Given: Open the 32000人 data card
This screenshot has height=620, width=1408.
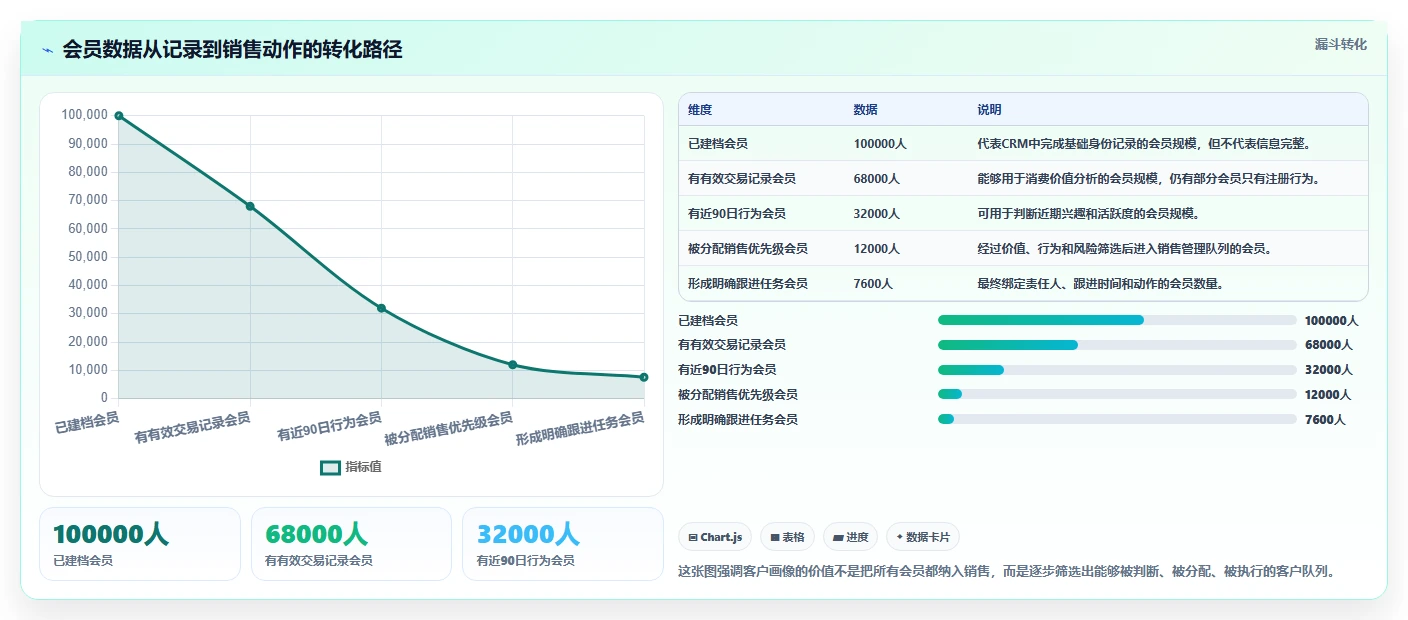Looking at the screenshot, I should (x=563, y=544).
